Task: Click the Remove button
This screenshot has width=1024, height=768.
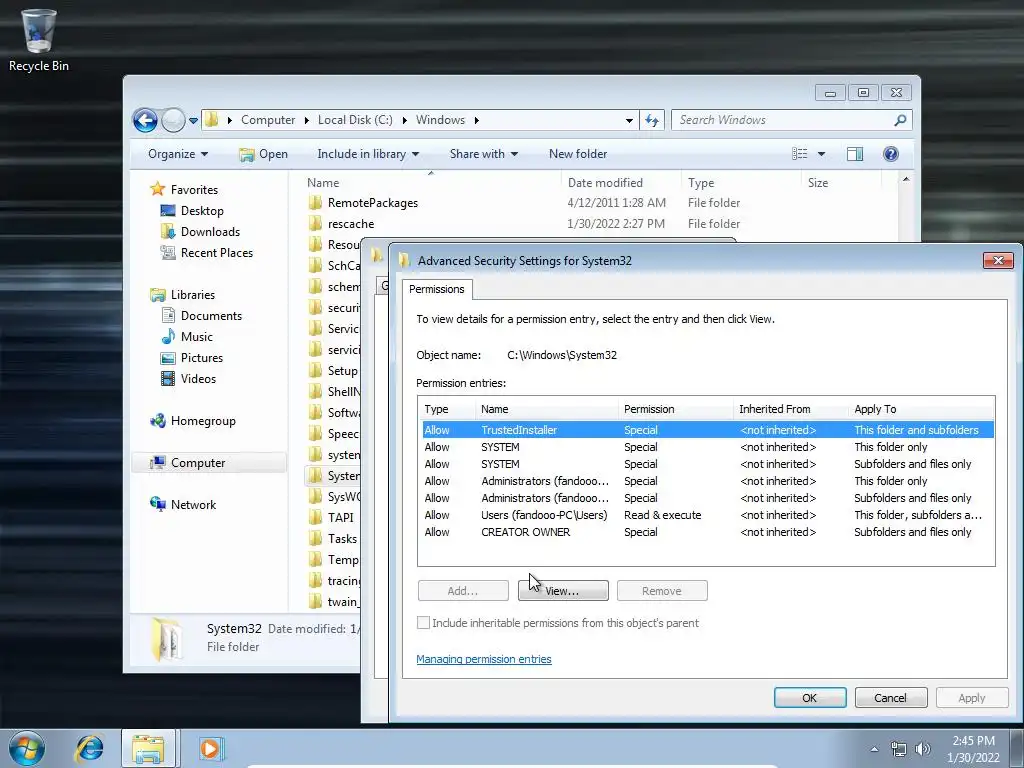Action: pyautogui.click(x=662, y=590)
